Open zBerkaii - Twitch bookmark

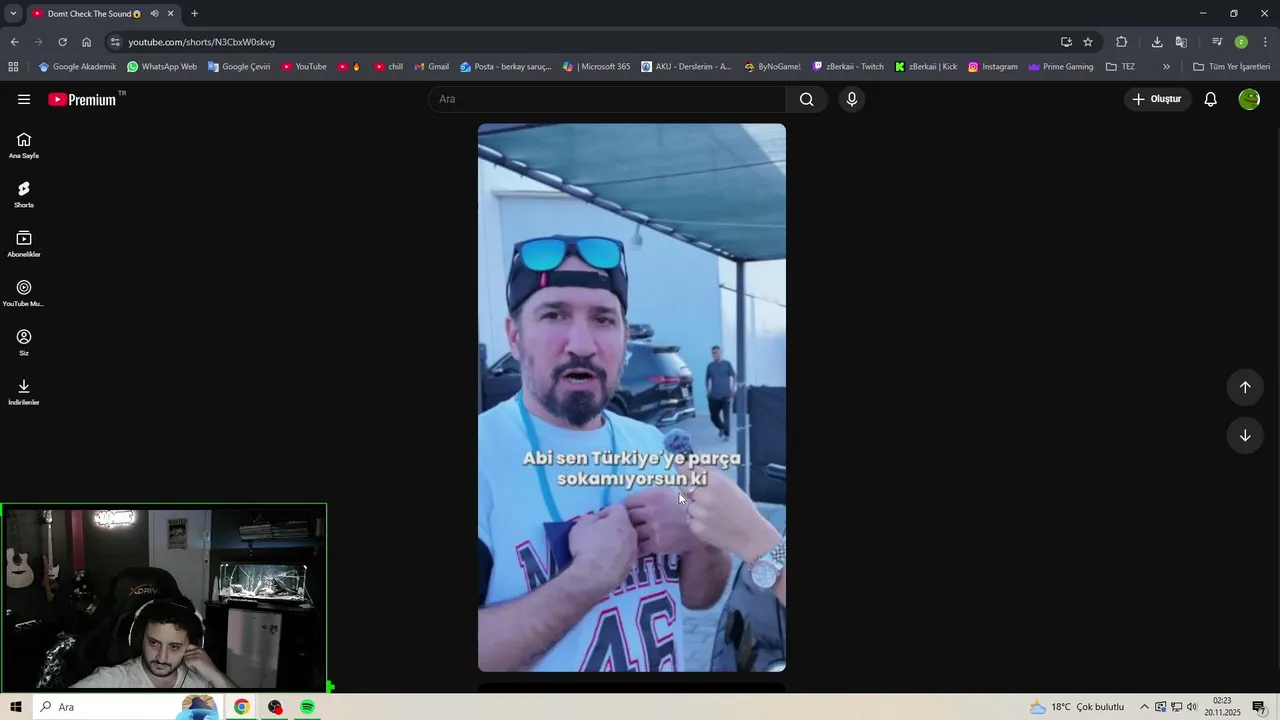pos(848,67)
